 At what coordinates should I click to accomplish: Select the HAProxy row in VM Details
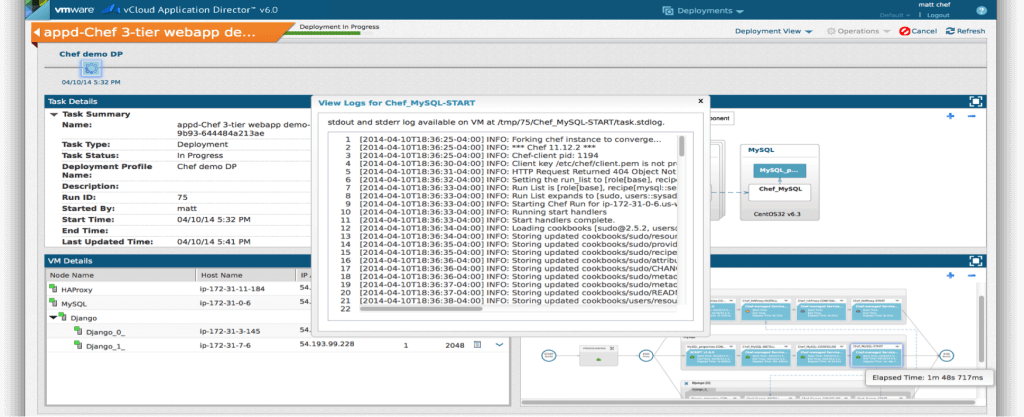pyautogui.click(x=75, y=288)
